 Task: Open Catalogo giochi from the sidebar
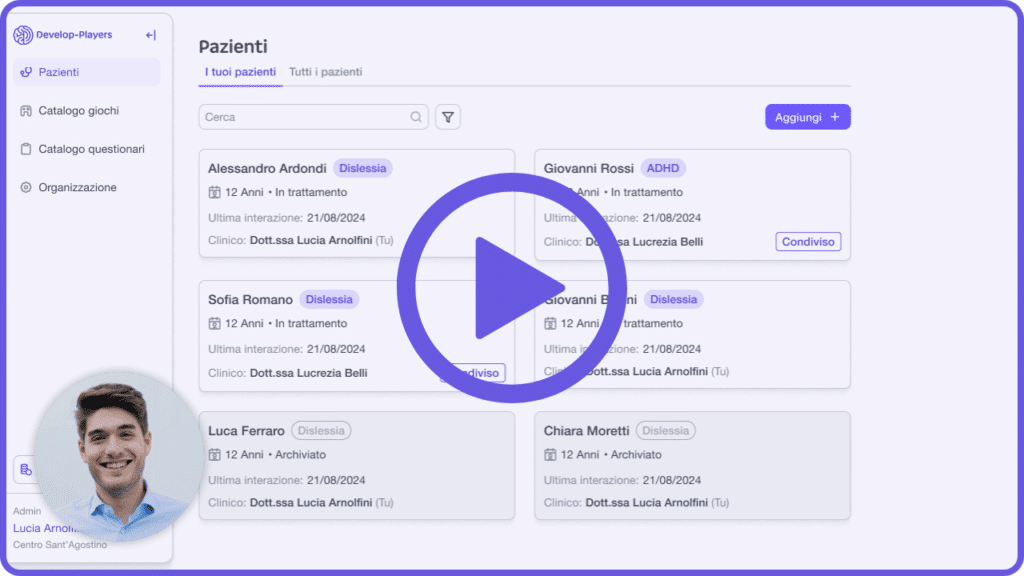pyautogui.click(x=78, y=111)
